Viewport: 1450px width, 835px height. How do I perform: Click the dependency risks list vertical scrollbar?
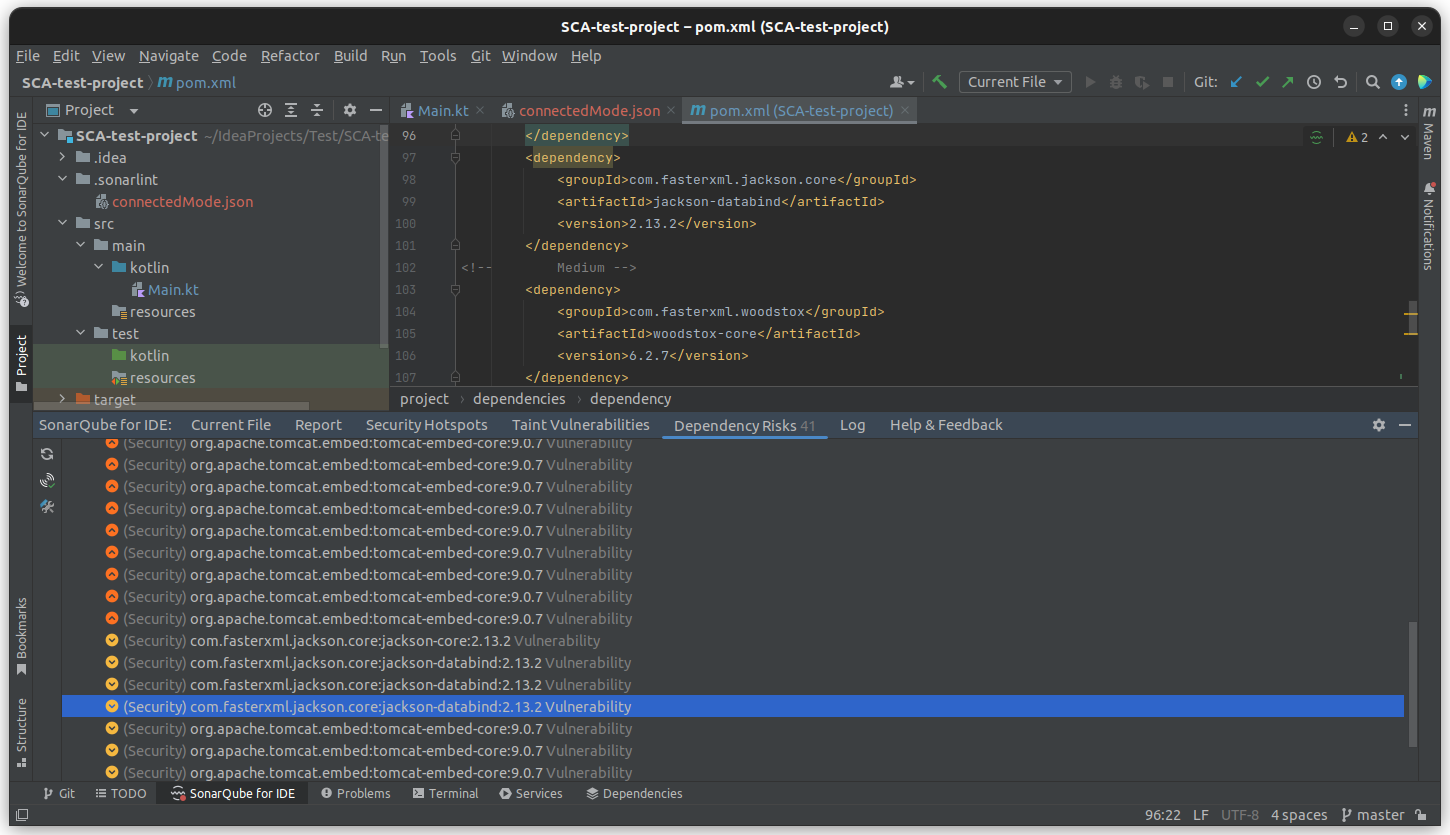click(x=1412, y=684)
